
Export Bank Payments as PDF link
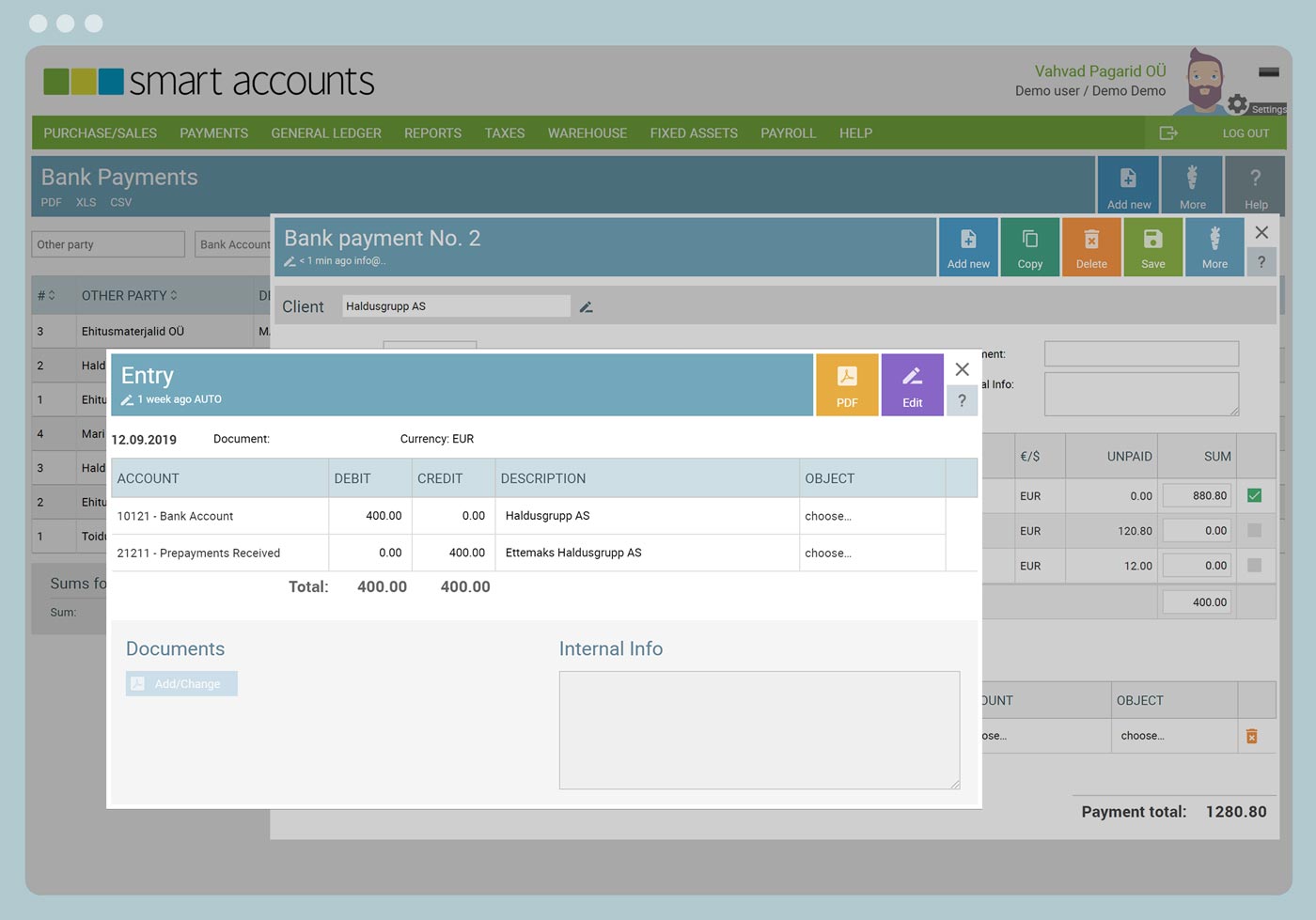point(51,202)
